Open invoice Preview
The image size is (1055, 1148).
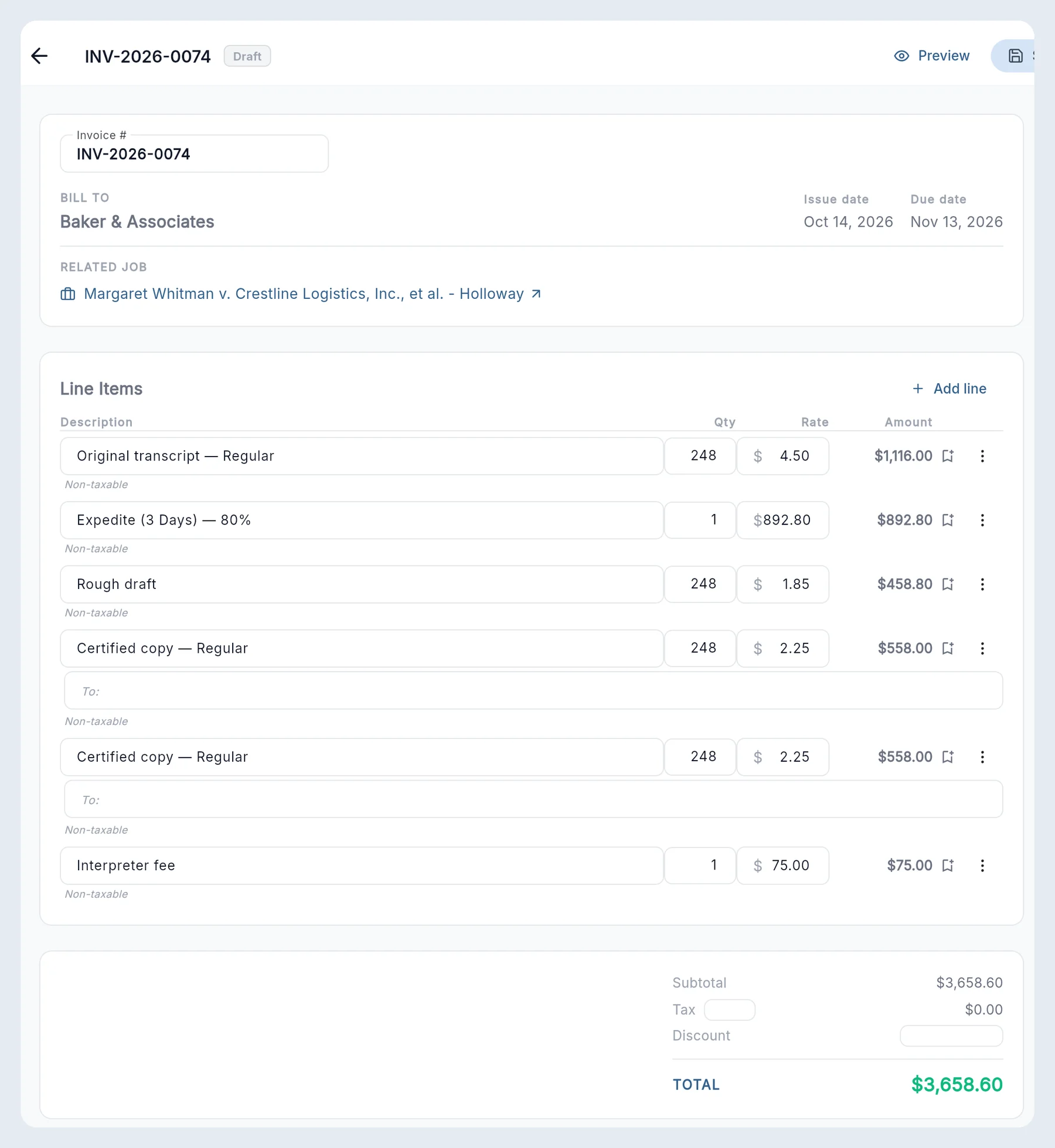(x=931, y=56)
